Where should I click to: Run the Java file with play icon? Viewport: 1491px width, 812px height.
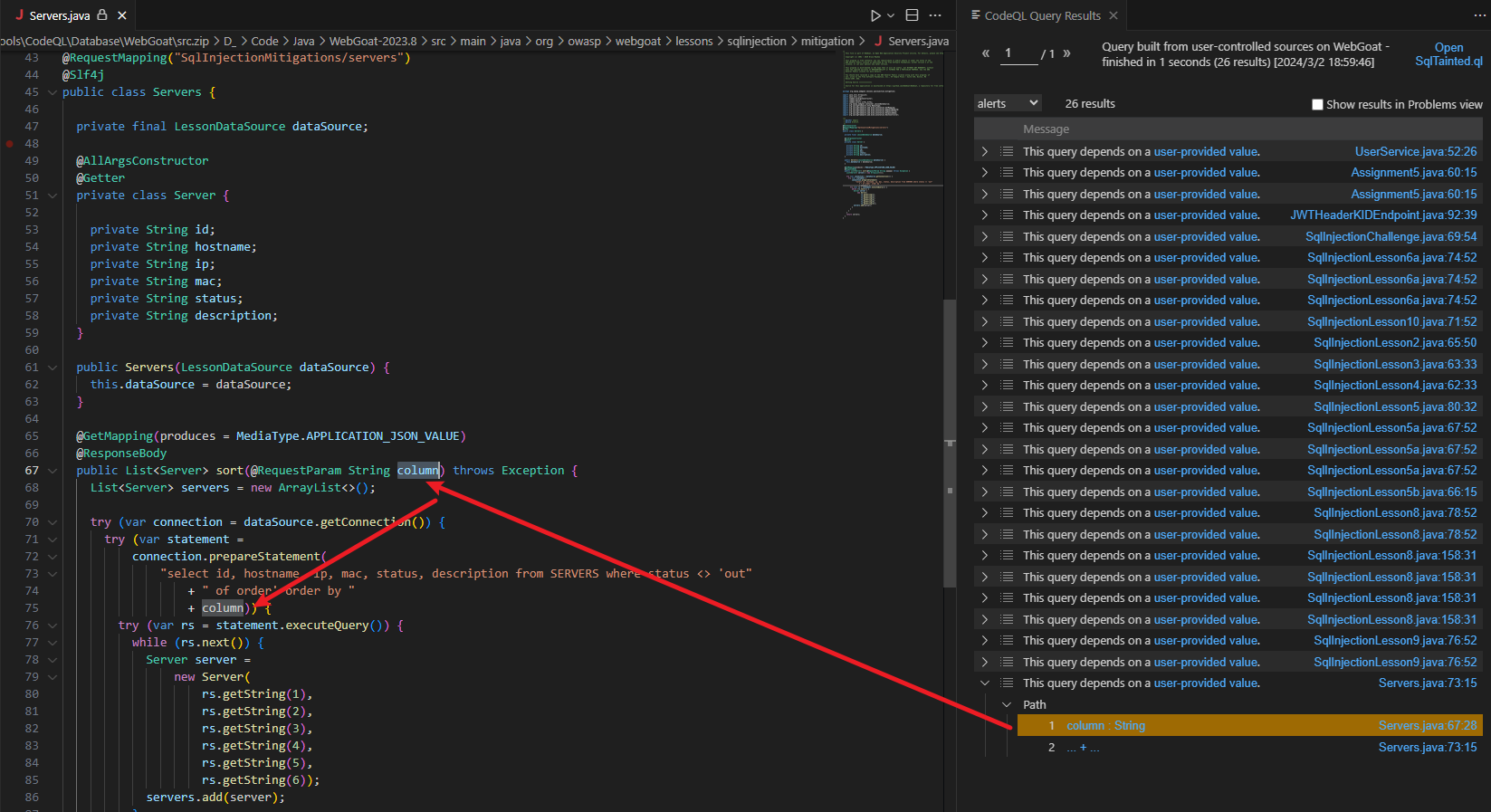875,15
